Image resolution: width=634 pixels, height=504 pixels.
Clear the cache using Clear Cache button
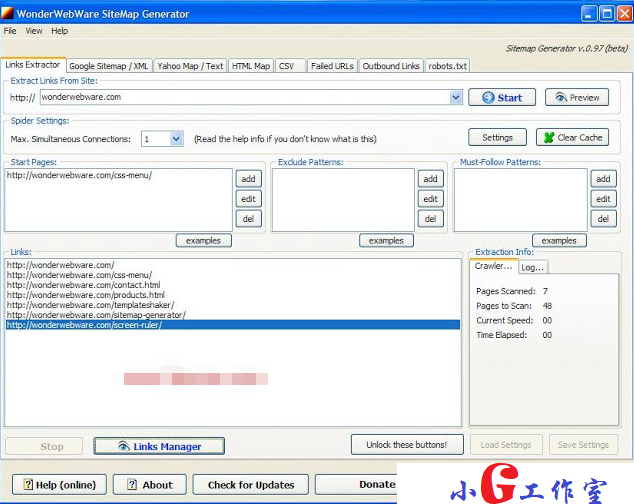[572, 138]
